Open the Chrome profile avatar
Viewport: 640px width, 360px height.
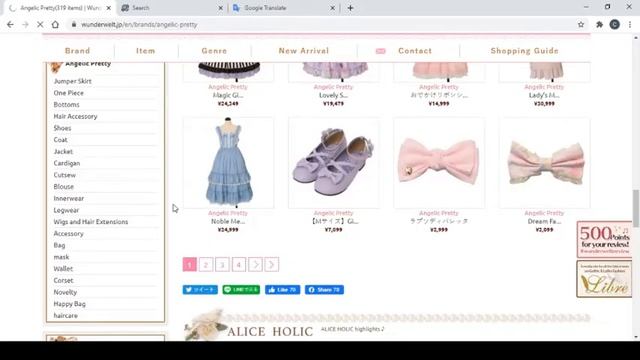click(615, 24)
